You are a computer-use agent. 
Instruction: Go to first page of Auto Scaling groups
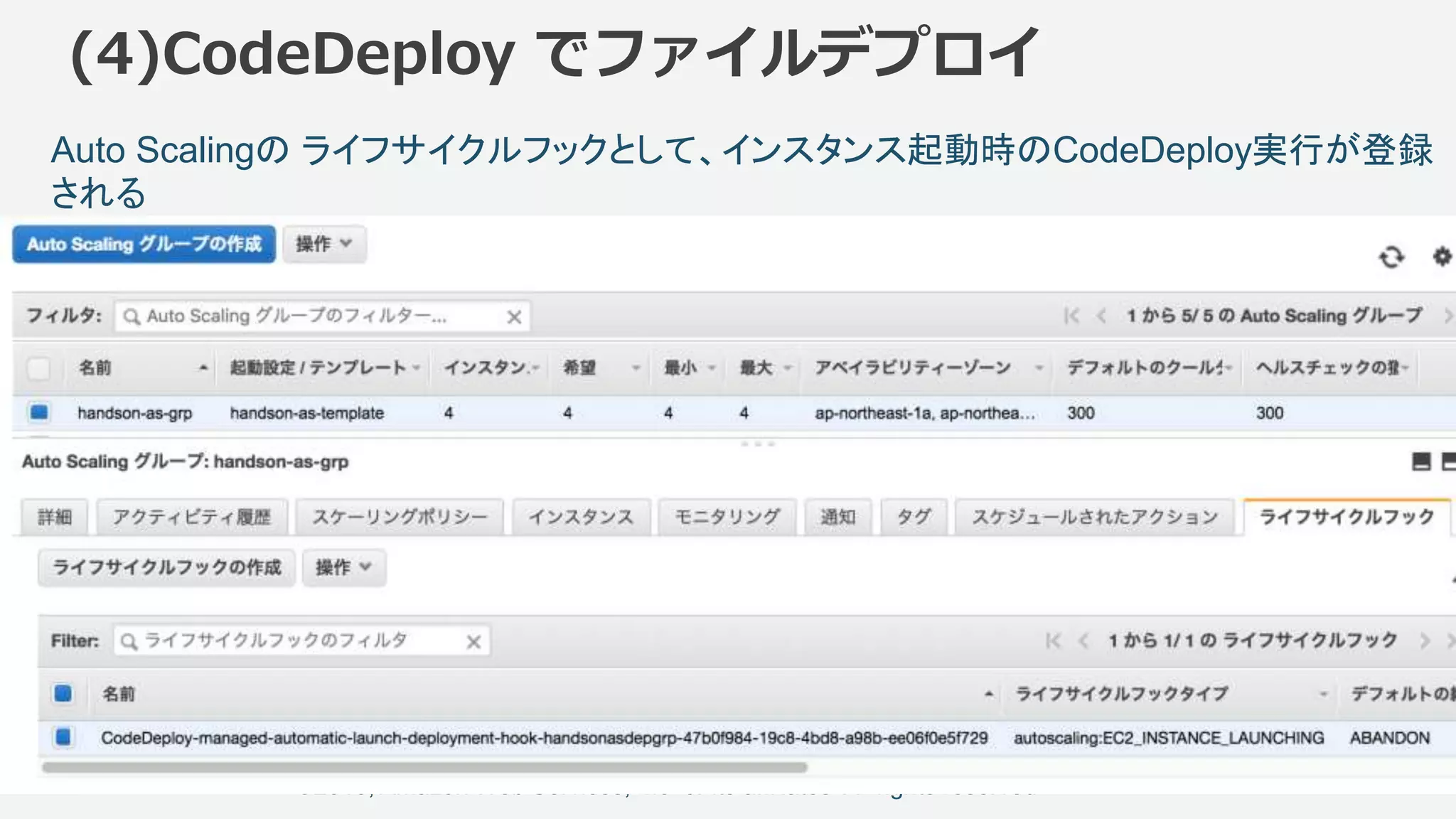(1071, 316)
